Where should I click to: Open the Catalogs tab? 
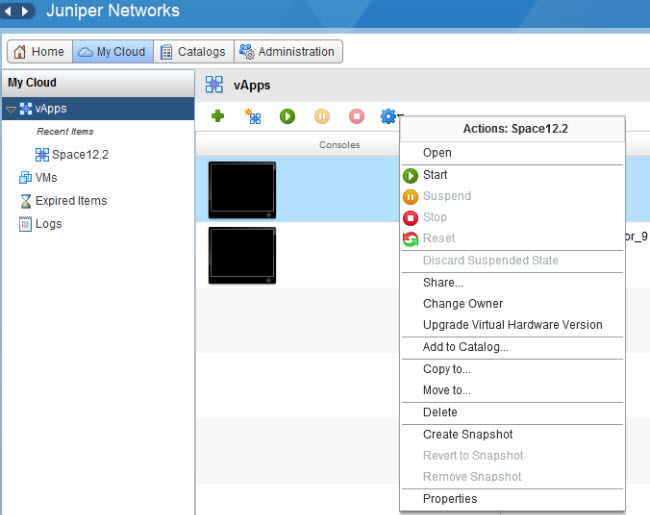coord(194,51)
